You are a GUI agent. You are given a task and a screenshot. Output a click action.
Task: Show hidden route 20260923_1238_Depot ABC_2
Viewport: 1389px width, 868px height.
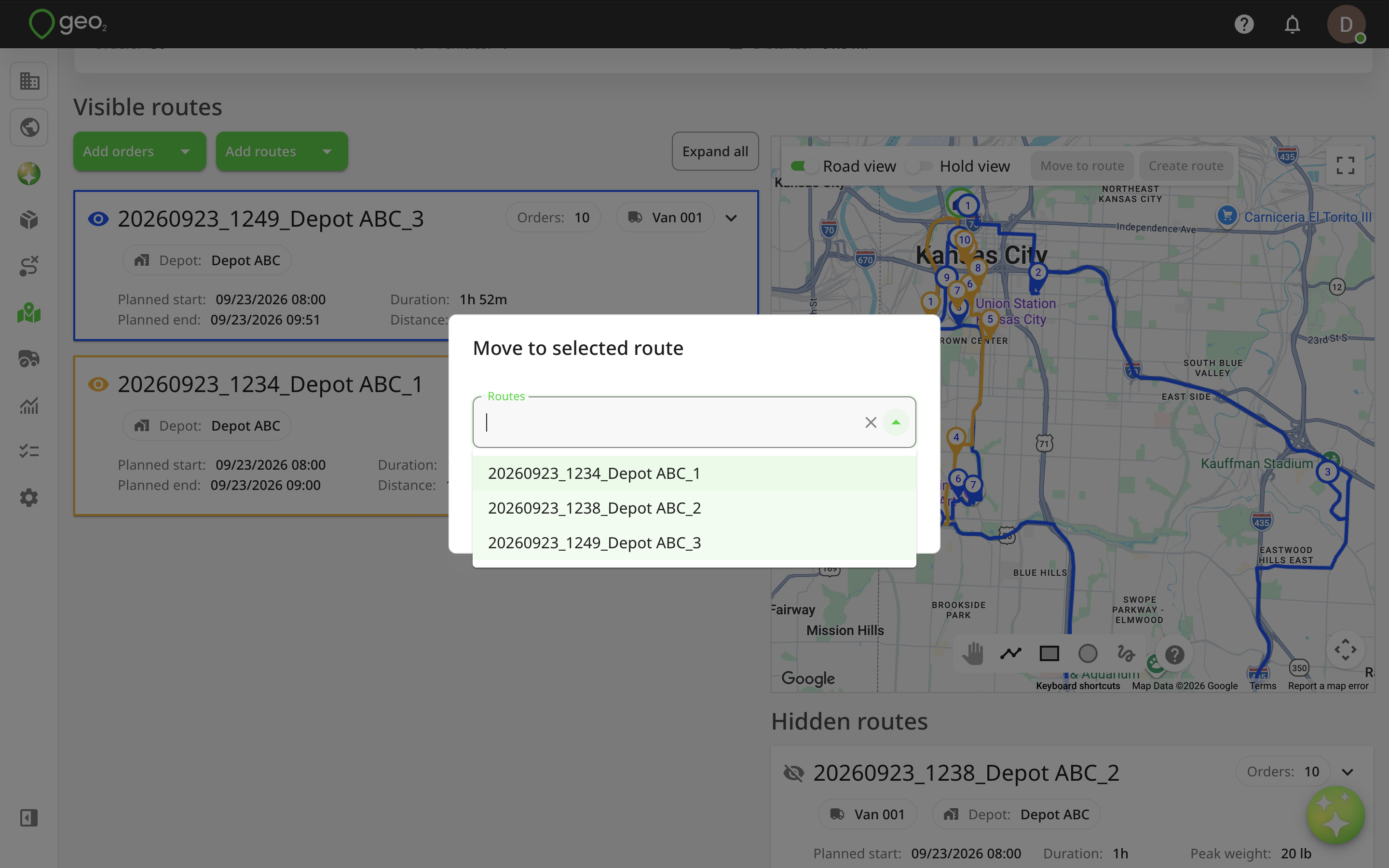coord(794,773)
